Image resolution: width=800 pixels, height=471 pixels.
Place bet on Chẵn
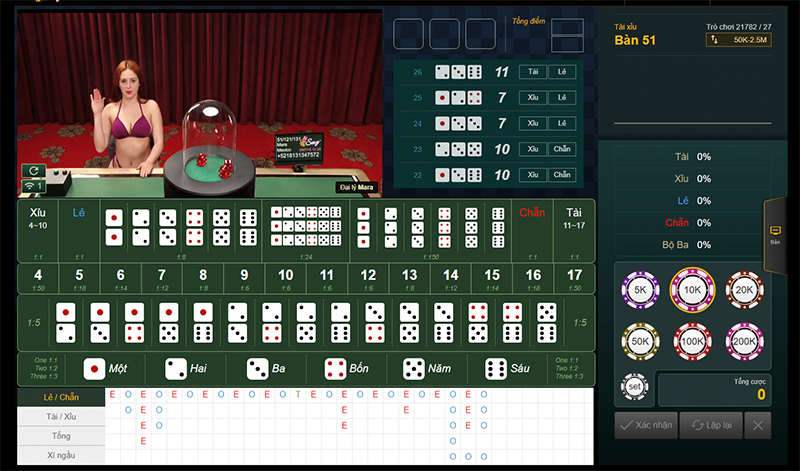point(532,231)
